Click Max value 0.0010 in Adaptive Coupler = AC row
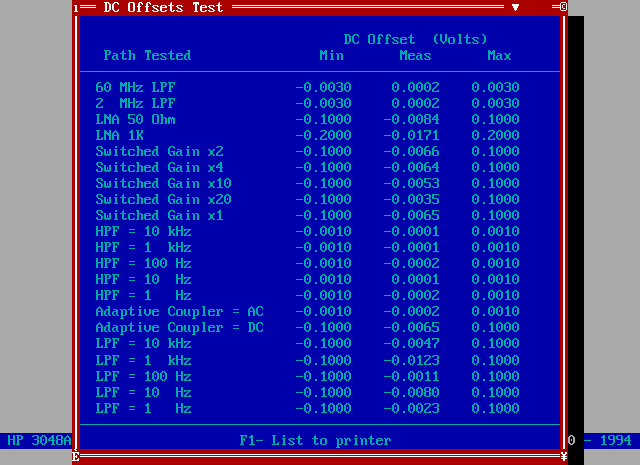The height and width of the screenshot is (465, 640). [x=495, y=311]
